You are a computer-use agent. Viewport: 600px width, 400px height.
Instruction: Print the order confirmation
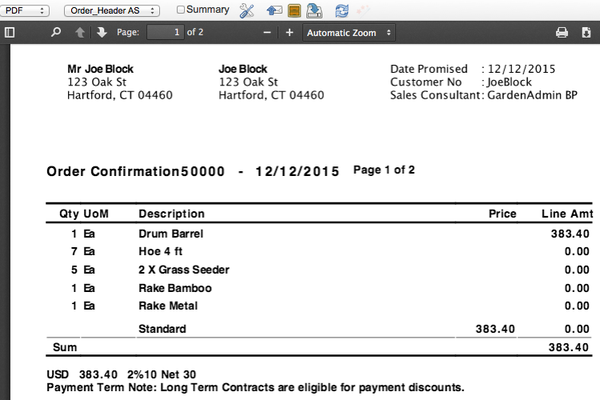(x=562, y=32)
